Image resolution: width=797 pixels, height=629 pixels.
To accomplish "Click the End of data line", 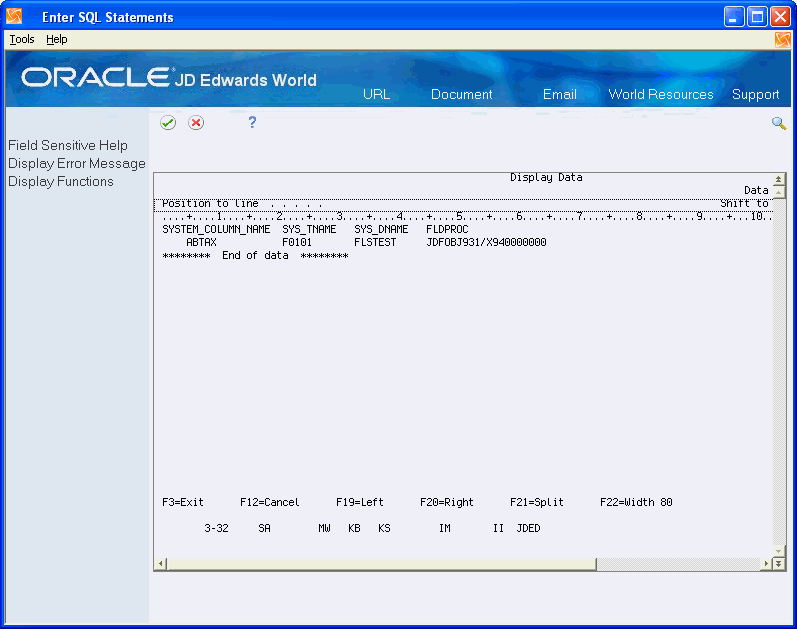I will (x=255, y=255).
